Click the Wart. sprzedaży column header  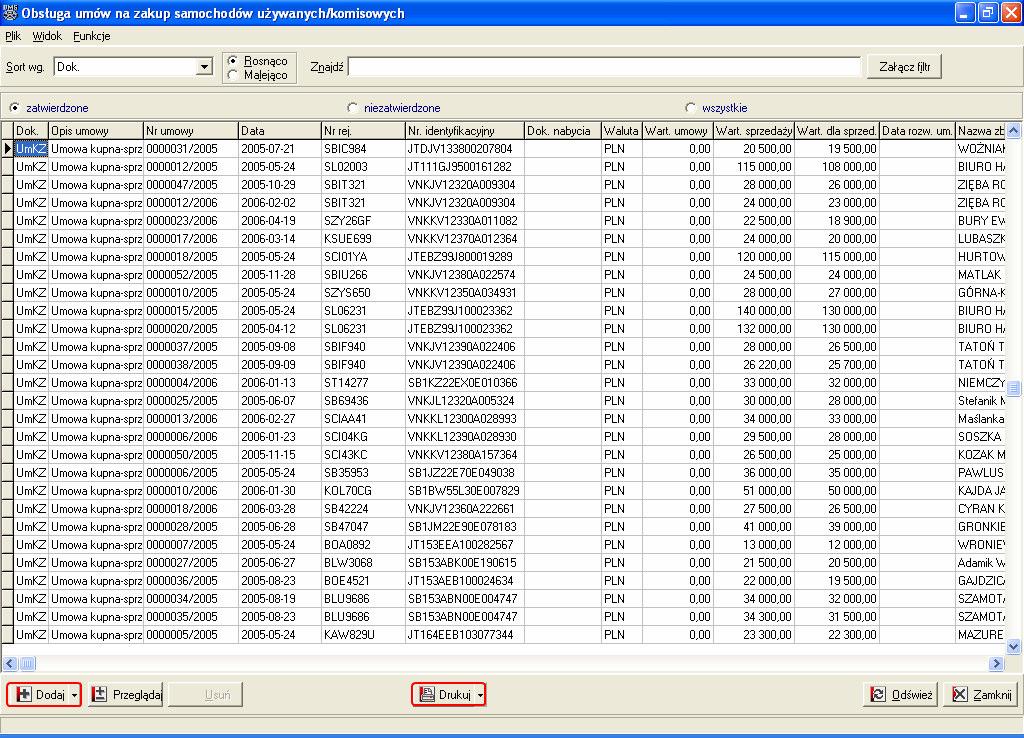754,131
